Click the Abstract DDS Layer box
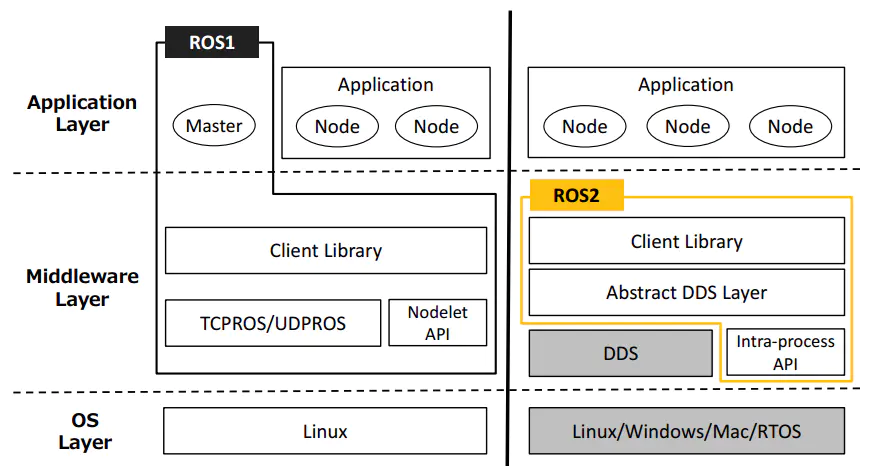 (686, 293)
